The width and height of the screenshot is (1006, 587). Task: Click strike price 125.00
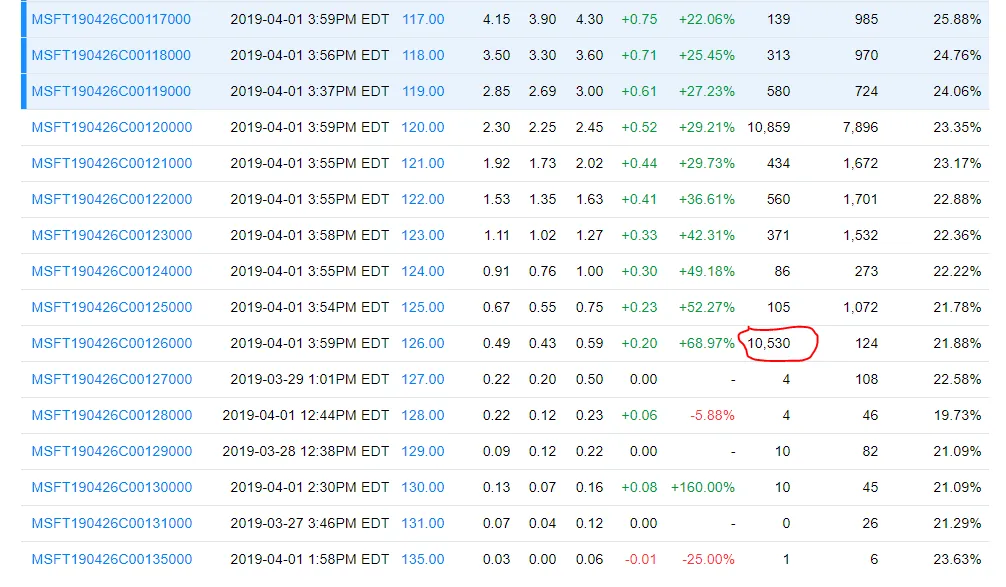423,307
